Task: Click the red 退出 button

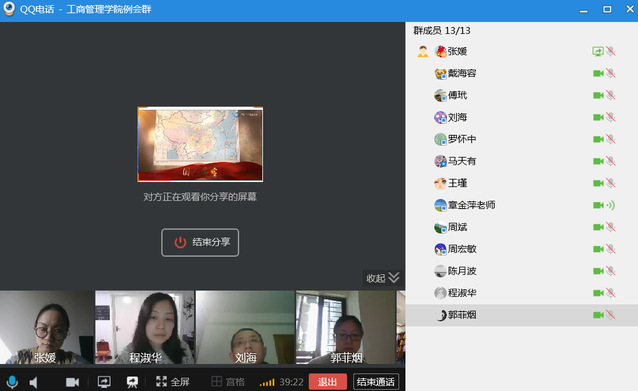Action: click(x=328, y=382)
